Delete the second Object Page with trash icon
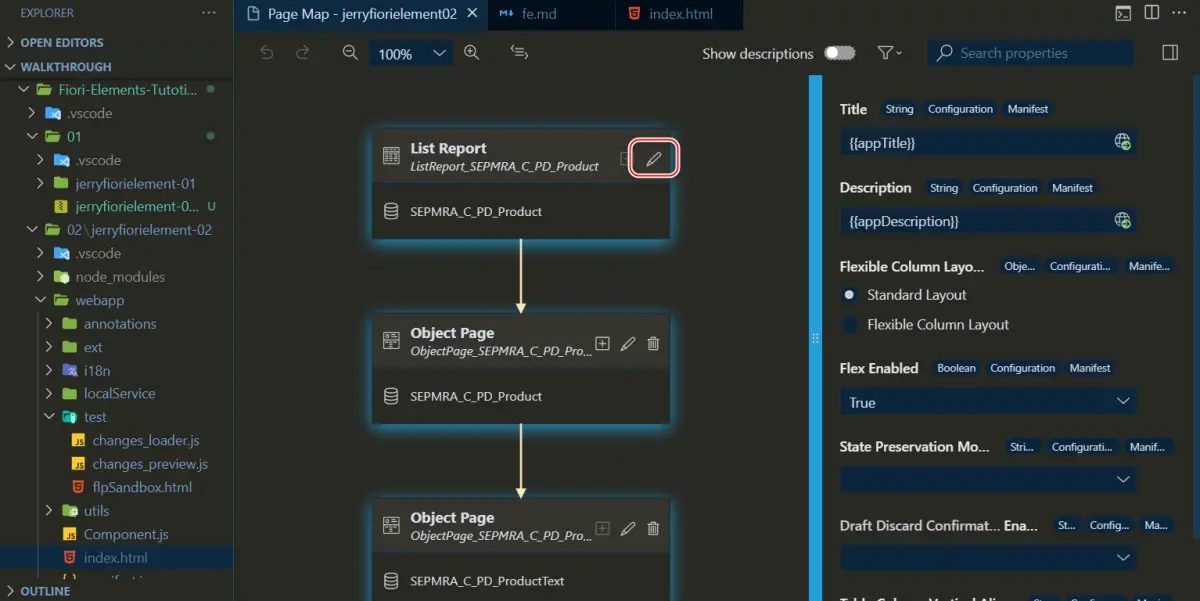 point(653,528)
